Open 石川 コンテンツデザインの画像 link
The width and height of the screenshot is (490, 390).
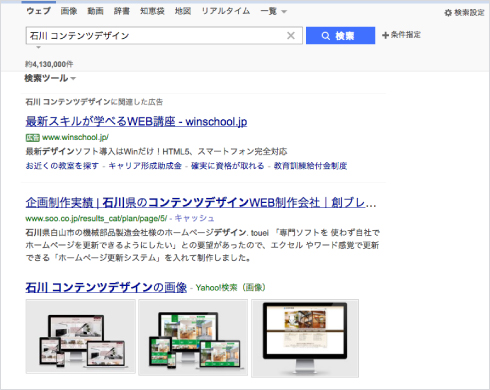click(106, 287)
